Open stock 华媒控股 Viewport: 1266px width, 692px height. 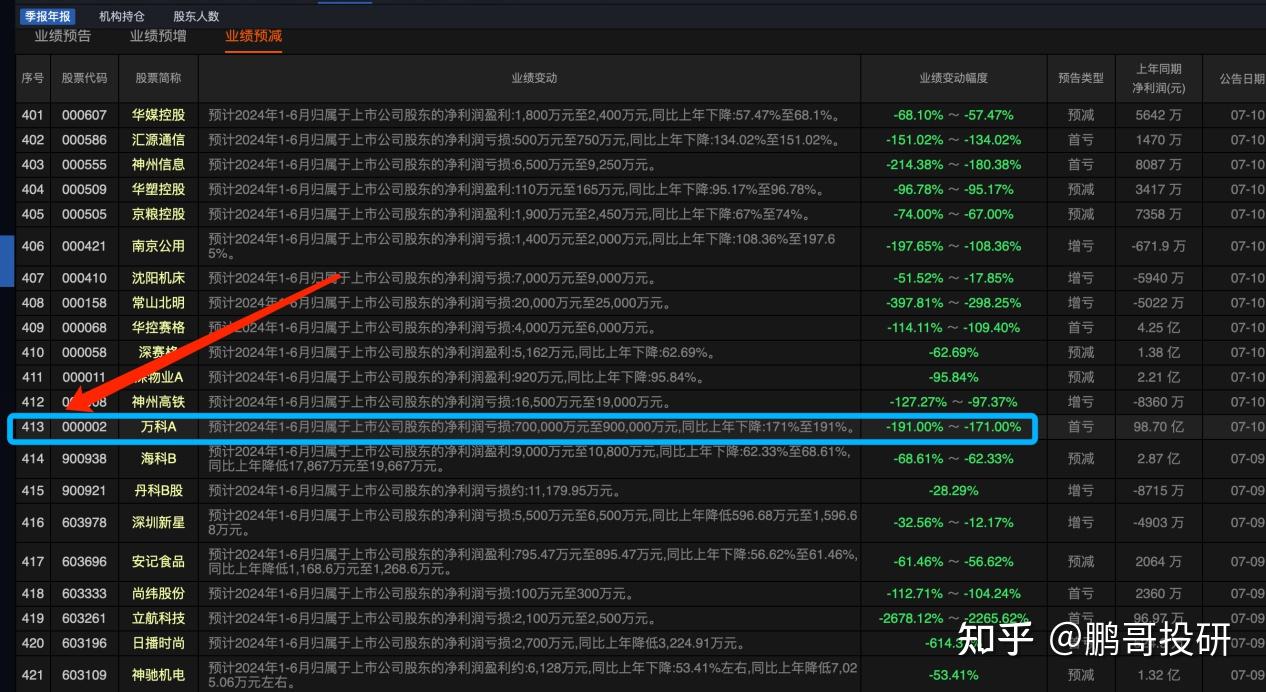(158, 116)
